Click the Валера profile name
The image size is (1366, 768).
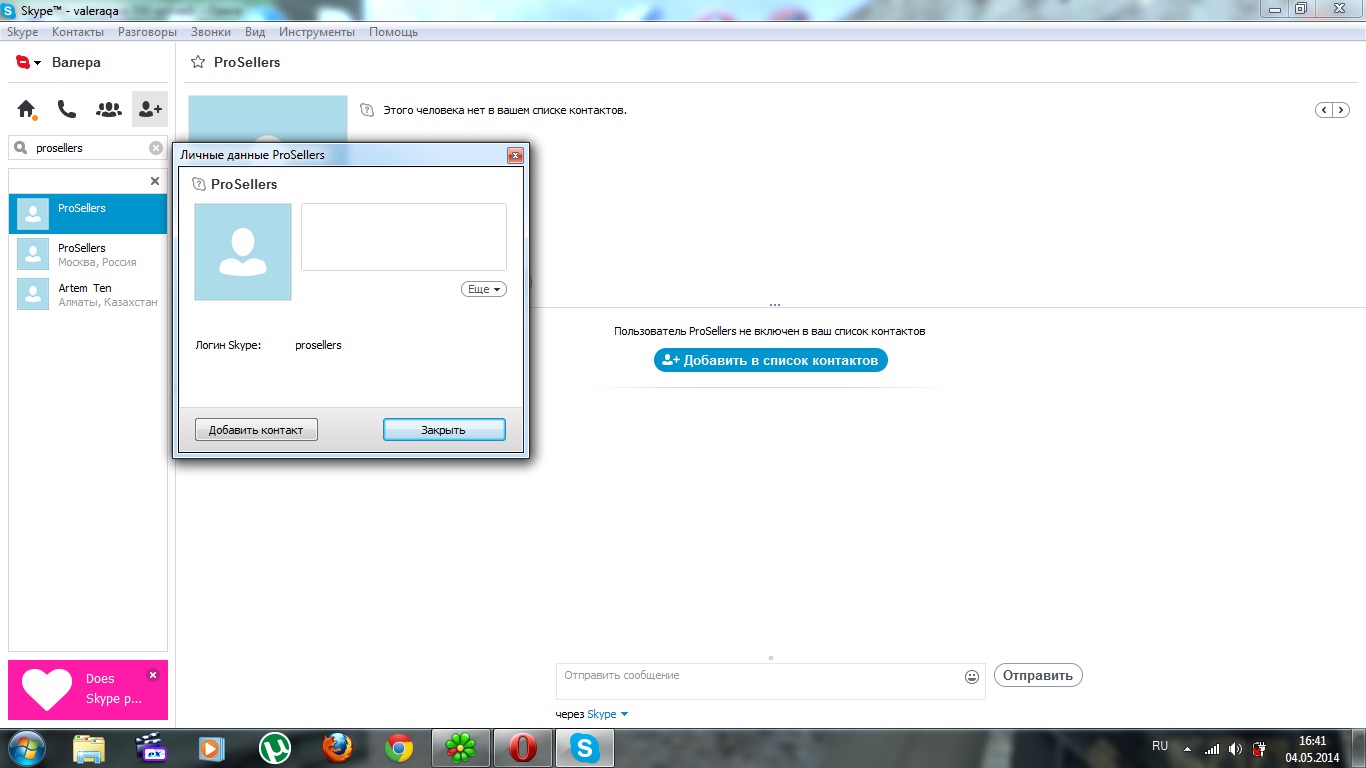point(76,62)
